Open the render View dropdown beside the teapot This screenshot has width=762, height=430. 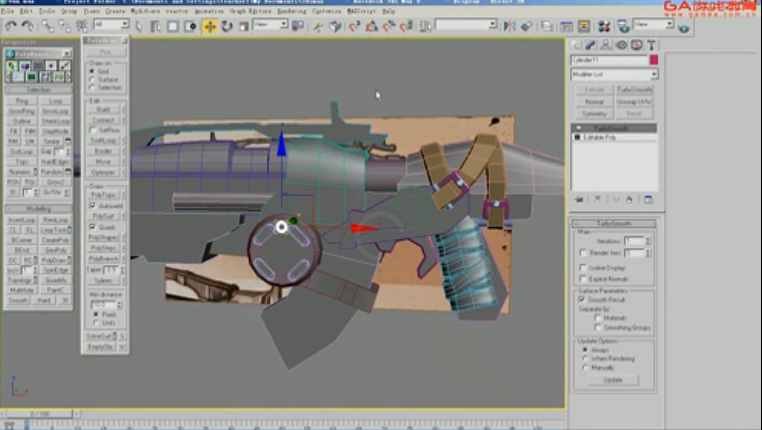[653, 24]
